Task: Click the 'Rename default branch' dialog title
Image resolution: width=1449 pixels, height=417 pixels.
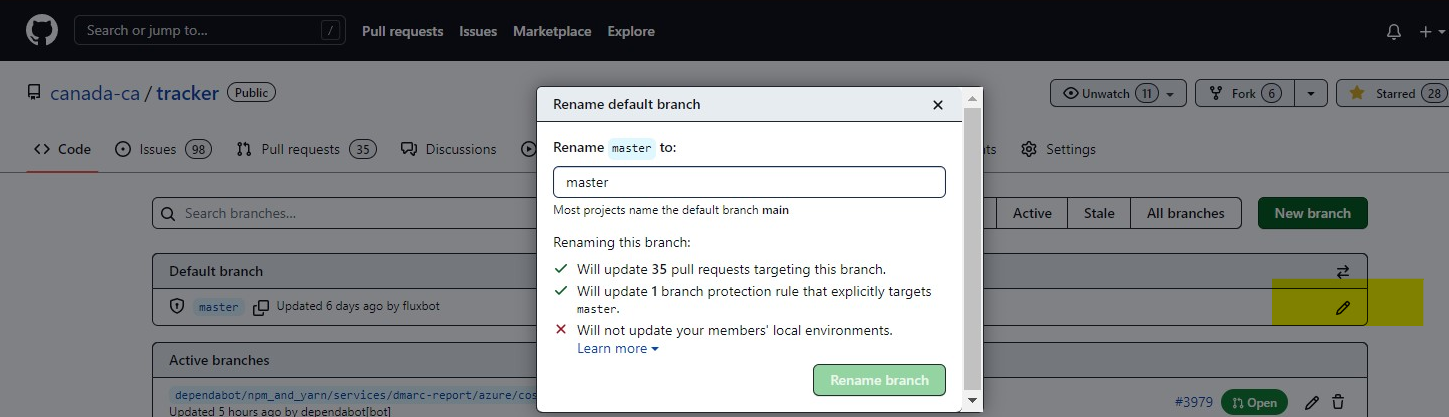Action: coord(627,104)
